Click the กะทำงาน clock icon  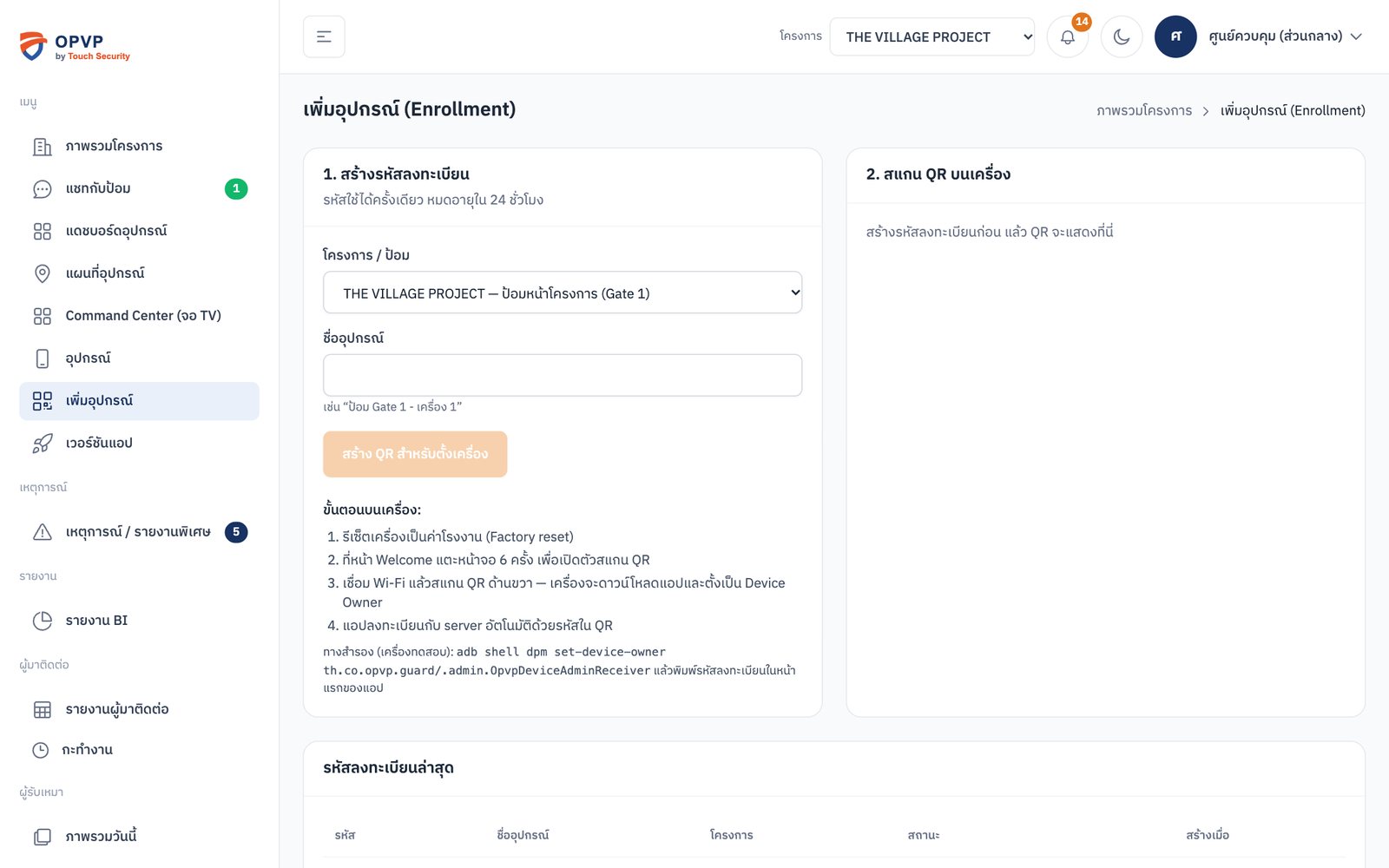[40, 750]
